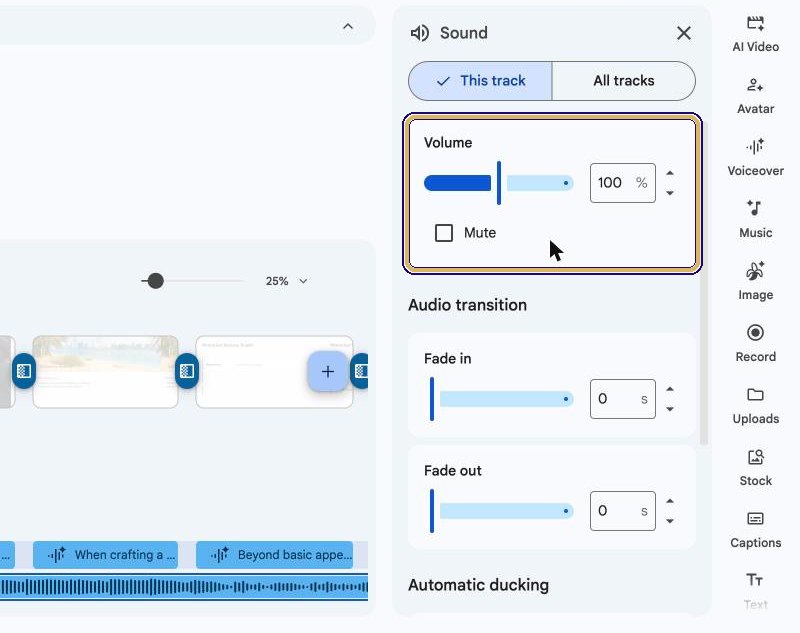Decrease Fade out with the down arrow
800x633 pixels.
coord(670,521)
